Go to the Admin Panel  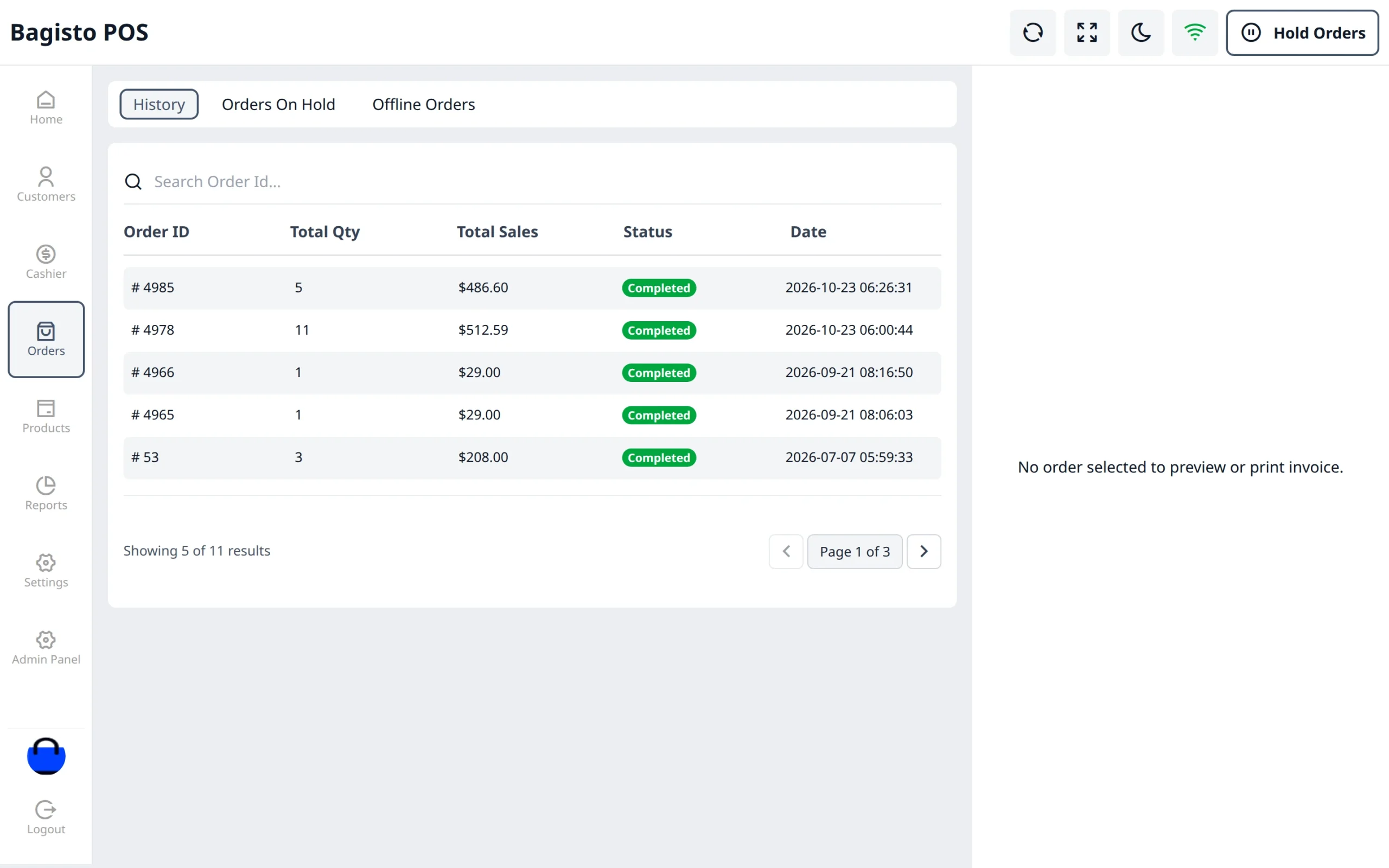(x=46, y=648)
